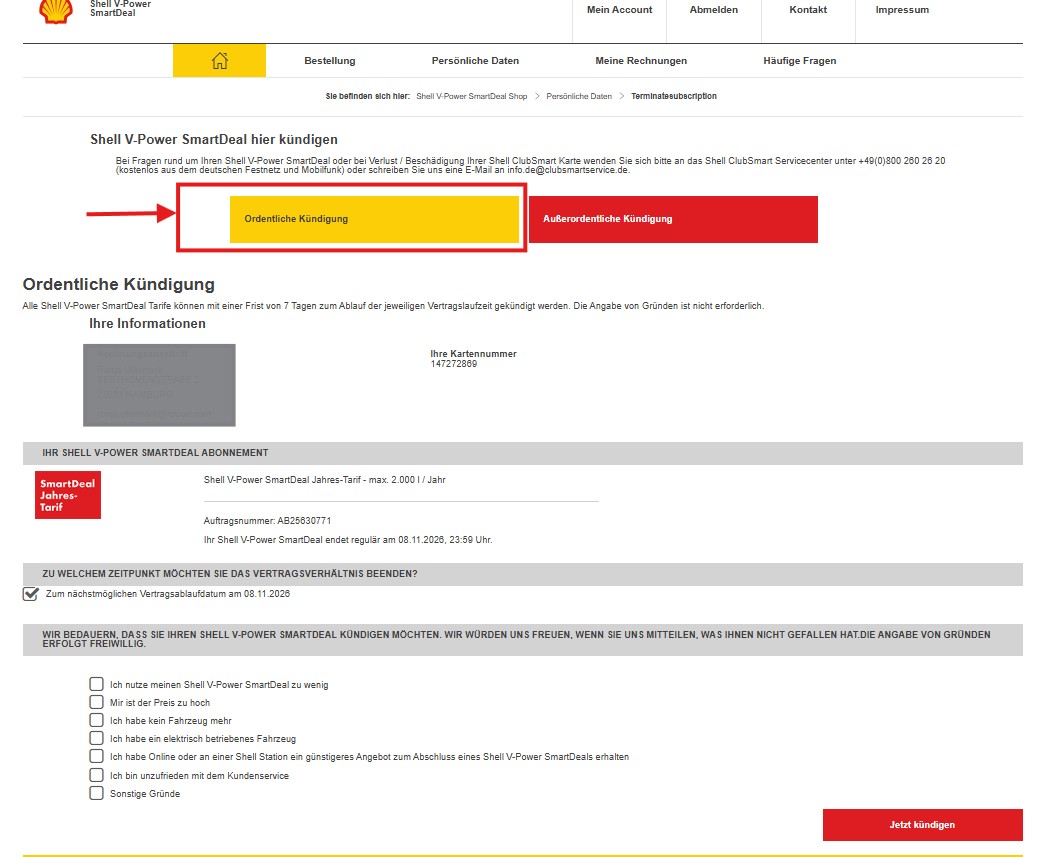This screenshot has height=857, width=1048.
Task: Check 'Ich bin unzufrieden mit dem Kundenservice'
Action: point(96,775)
